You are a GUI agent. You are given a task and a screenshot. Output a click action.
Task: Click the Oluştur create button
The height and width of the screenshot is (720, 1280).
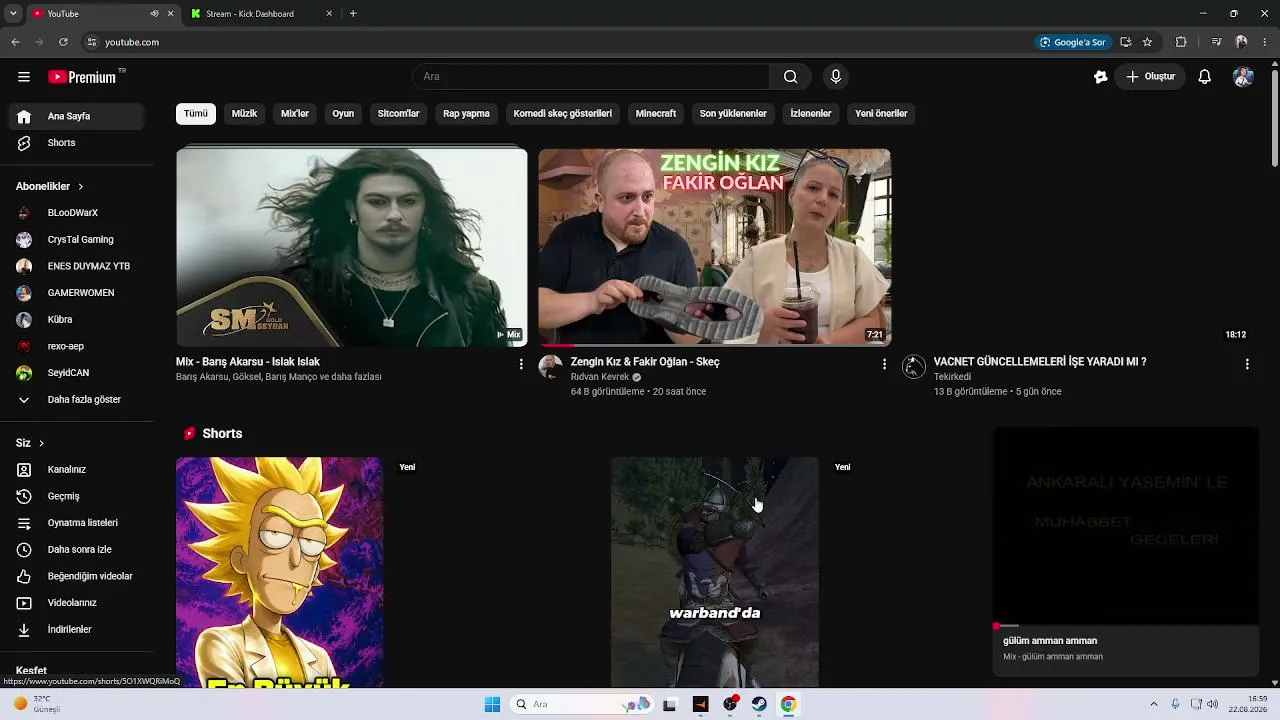1150,77
